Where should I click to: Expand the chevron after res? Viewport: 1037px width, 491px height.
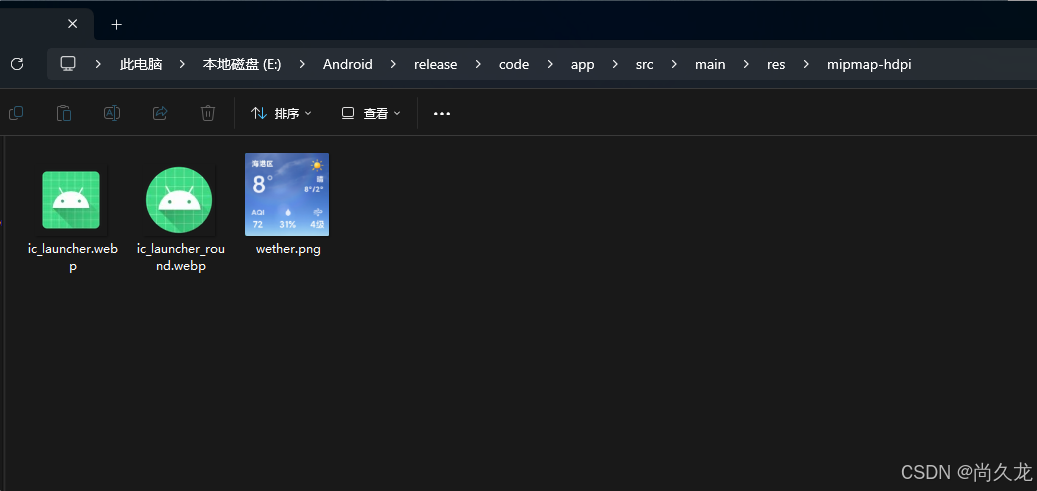coord(806,64)
